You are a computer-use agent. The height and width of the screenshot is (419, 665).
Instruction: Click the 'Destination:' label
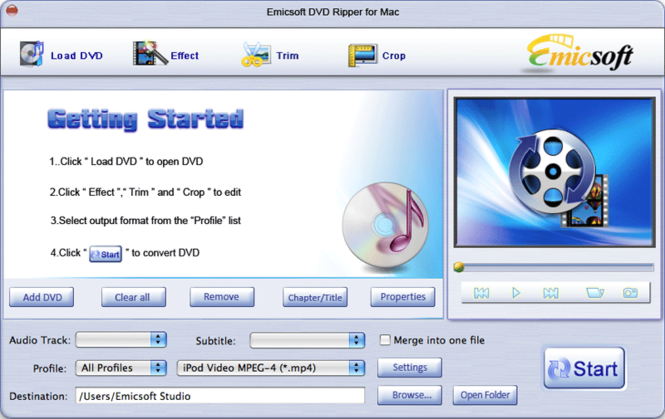pos(38,396)
